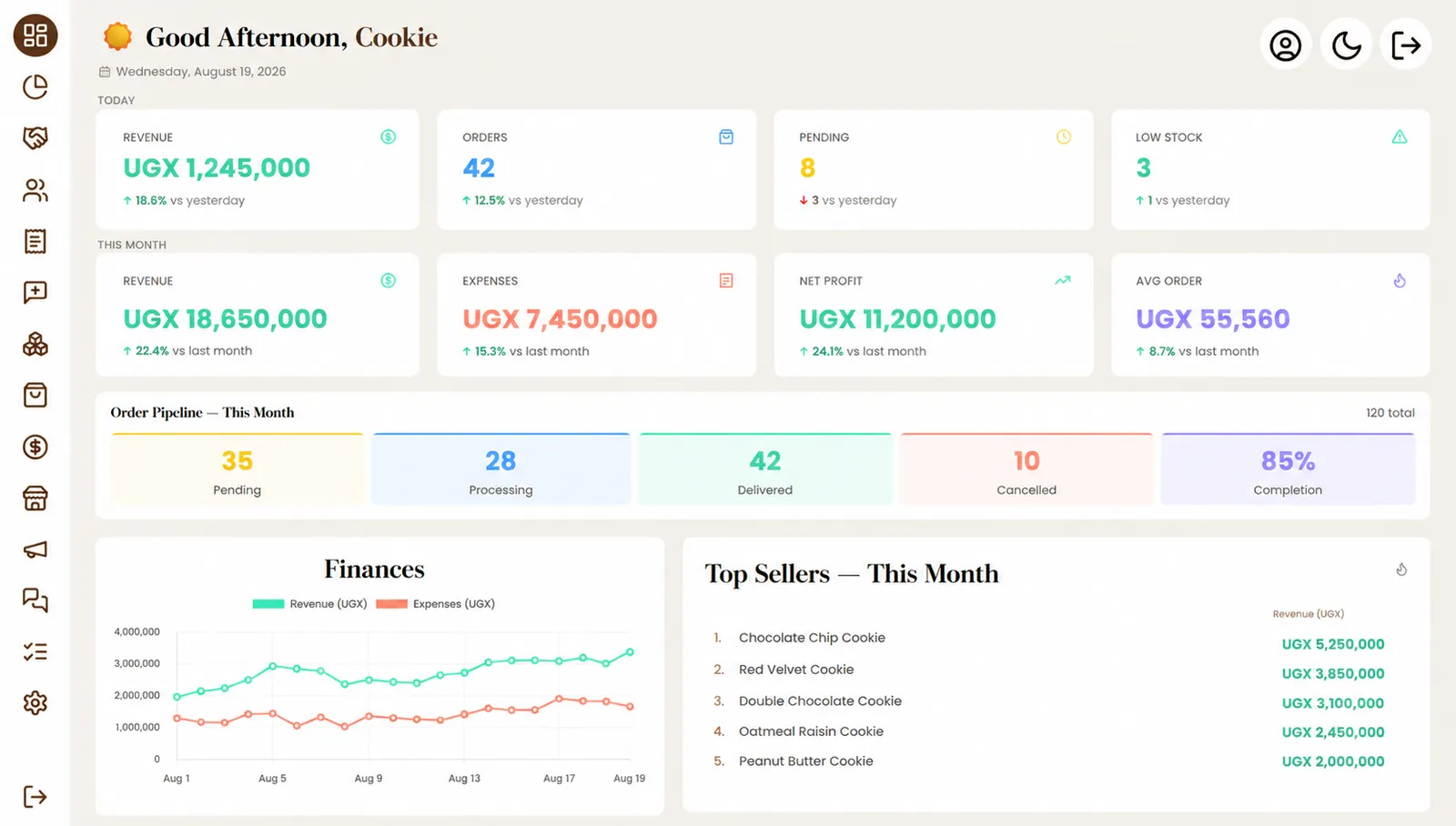The height and width of the screenshot is (826, 1456).
Task: Click the flame icon on Avg Order card
Action: pyautogui.click(x=1400, y=281)
